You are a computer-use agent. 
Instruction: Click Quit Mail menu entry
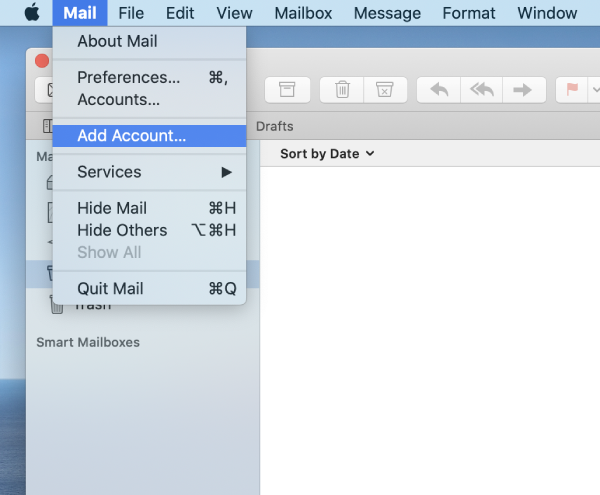110,288
